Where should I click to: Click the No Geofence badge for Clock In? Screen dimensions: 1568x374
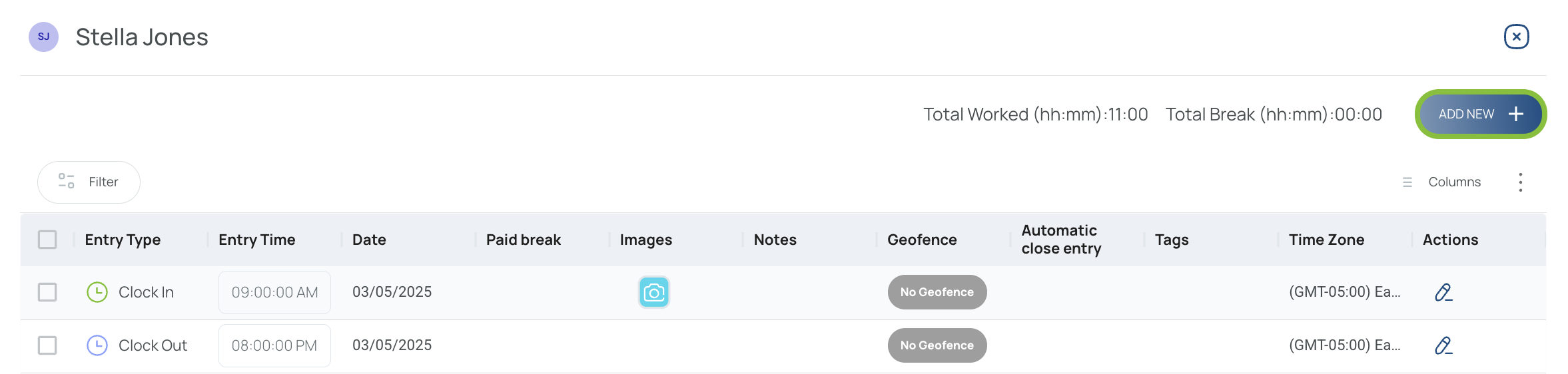(x=937, y=292)
